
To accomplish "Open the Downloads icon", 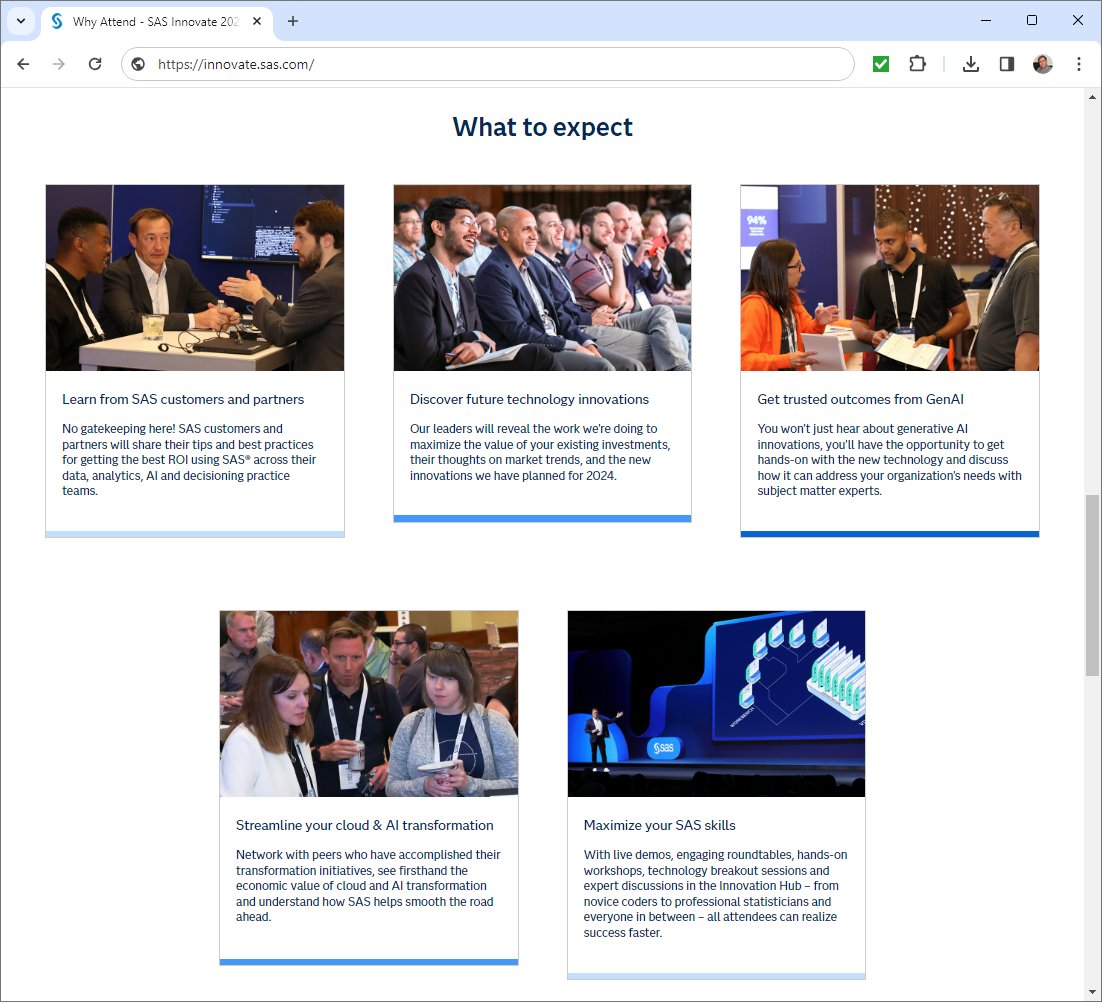I will [x=971, y=64].
